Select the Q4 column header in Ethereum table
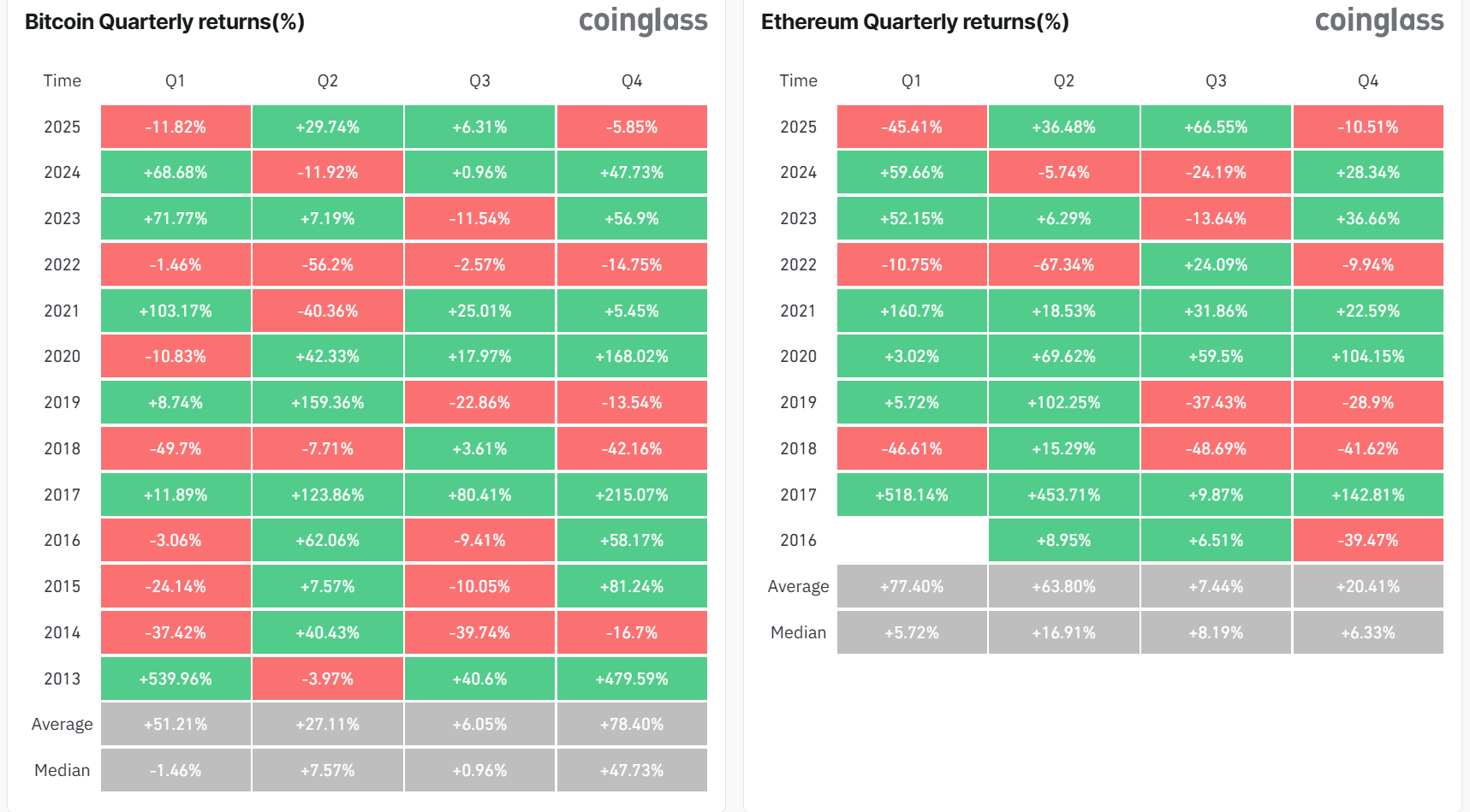Viewport: 1470px width, 812px height. tap(1368, 80)
